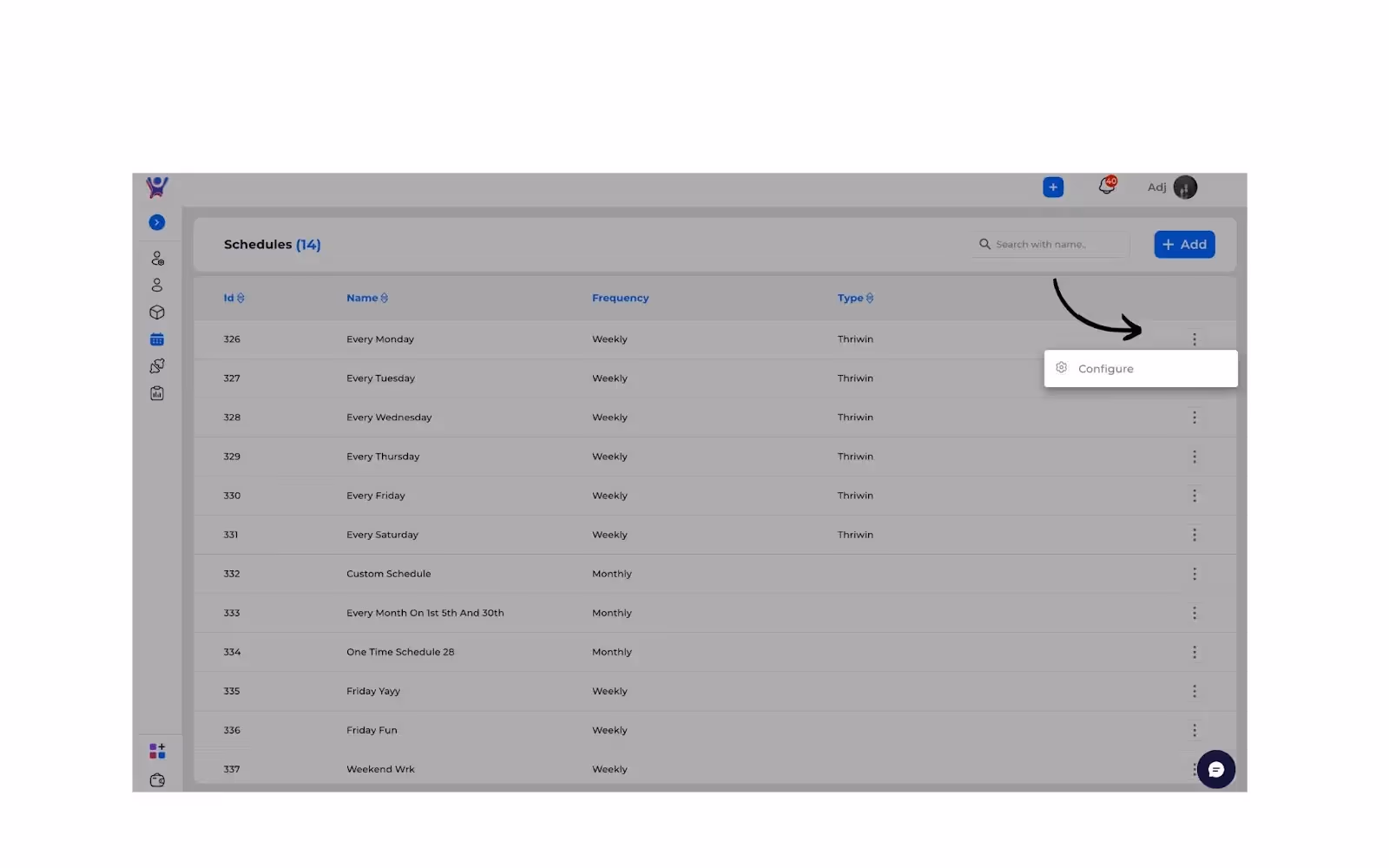Open the person profile sidebar icon
This screenshot has width=1389, height=868.
[x=157, y=285]
